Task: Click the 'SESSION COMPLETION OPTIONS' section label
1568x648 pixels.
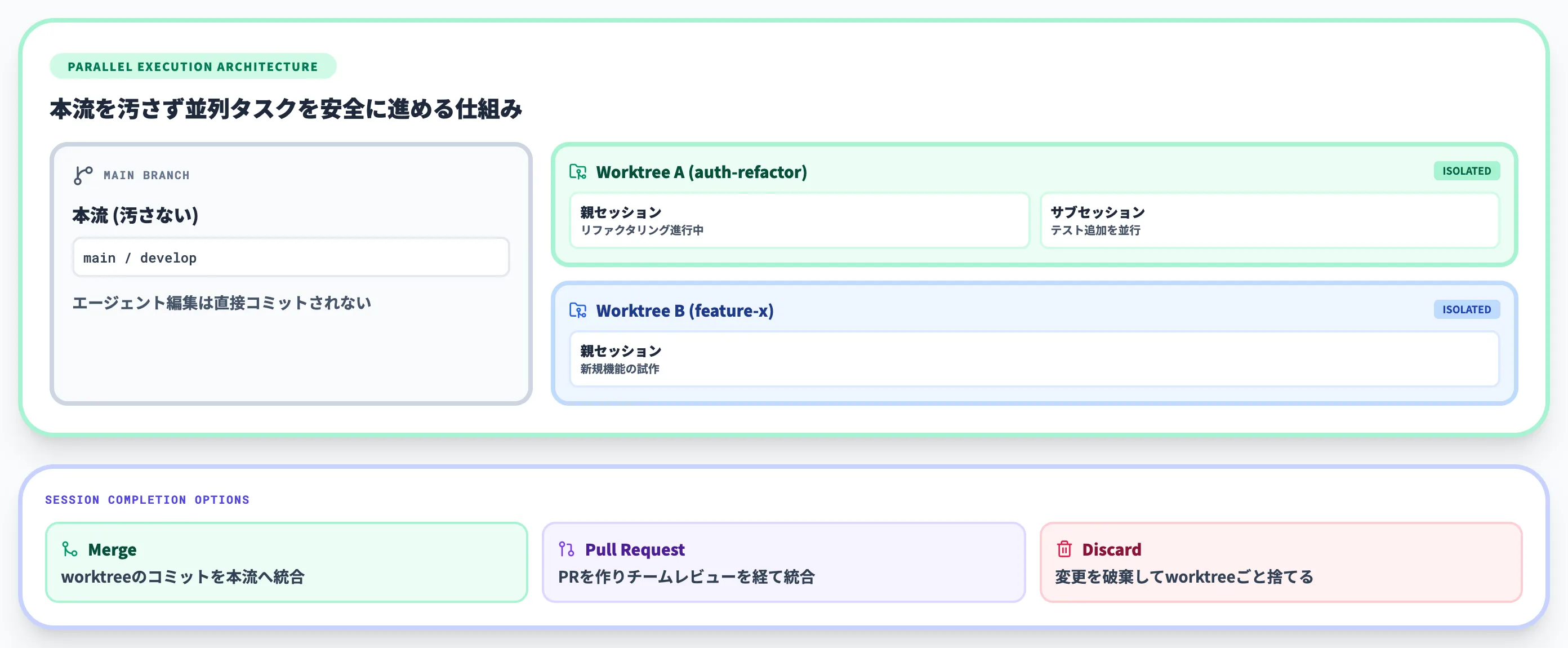Action: pos(148,500)
